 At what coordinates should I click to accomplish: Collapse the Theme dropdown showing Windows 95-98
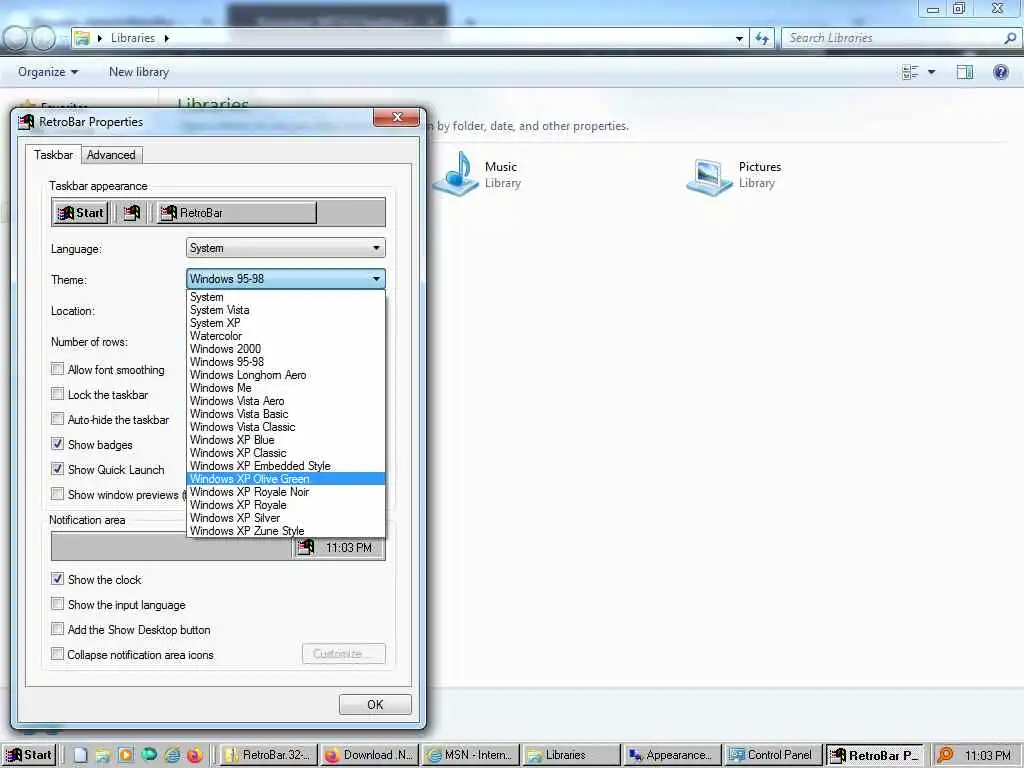point(285,279)
